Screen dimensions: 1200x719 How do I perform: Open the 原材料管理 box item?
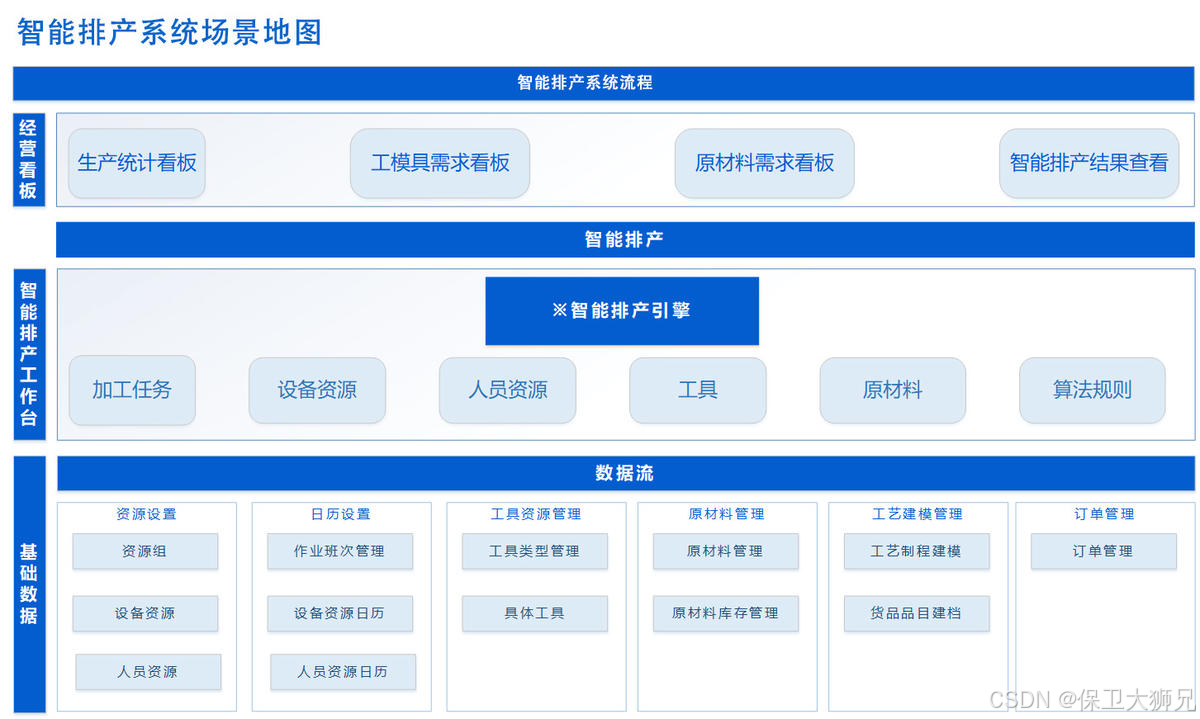pos(726,551)
